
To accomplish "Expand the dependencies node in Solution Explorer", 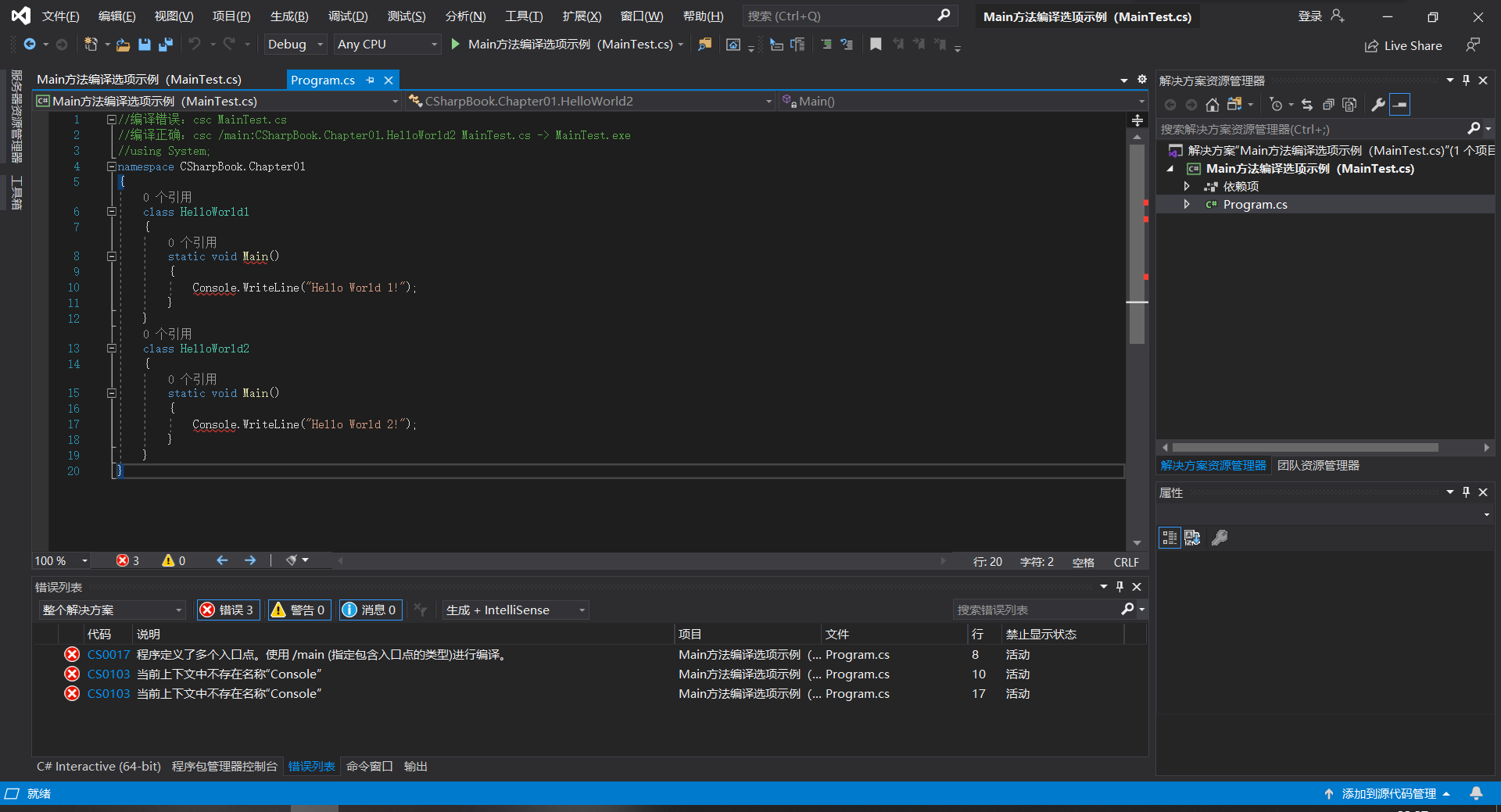I will click(1187, 186).
